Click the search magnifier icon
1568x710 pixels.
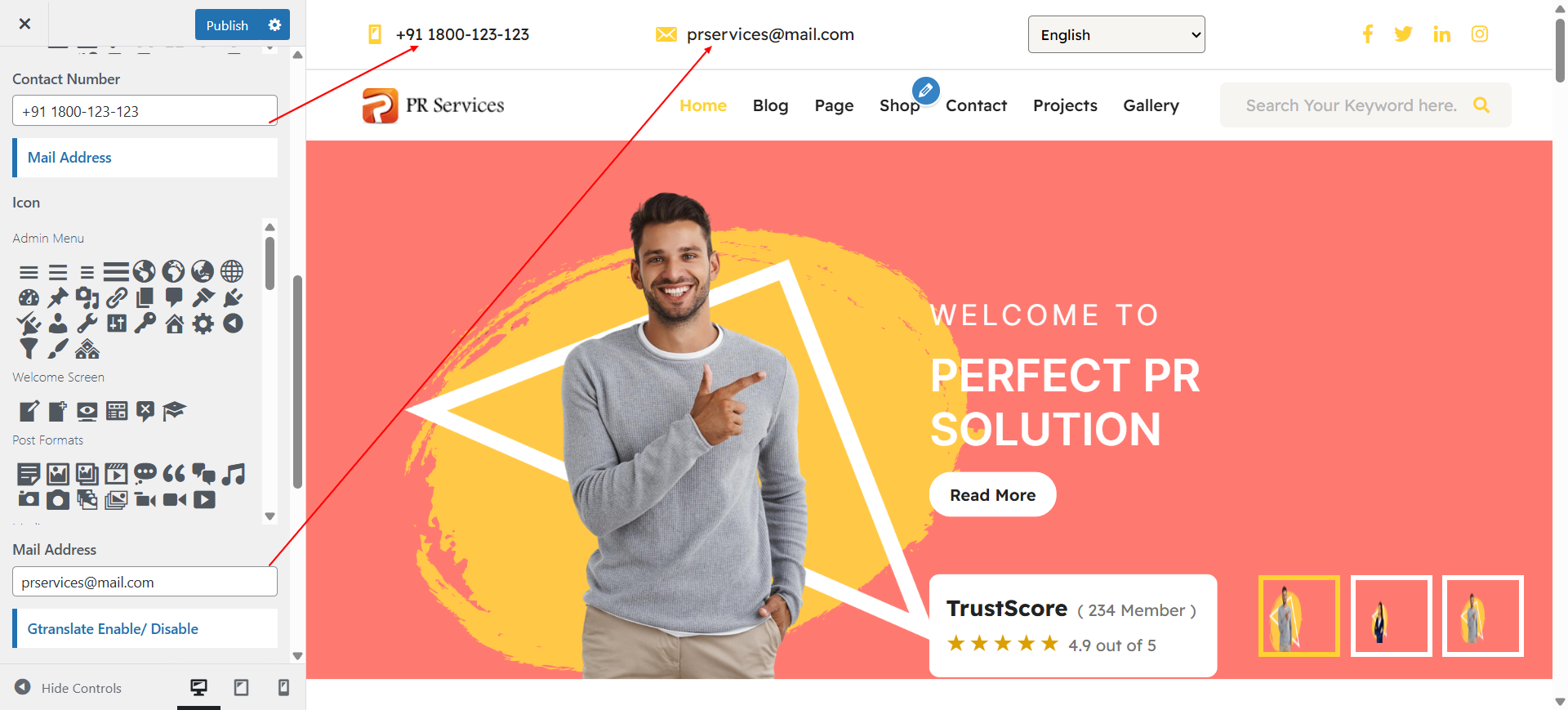click(1481, 105)
